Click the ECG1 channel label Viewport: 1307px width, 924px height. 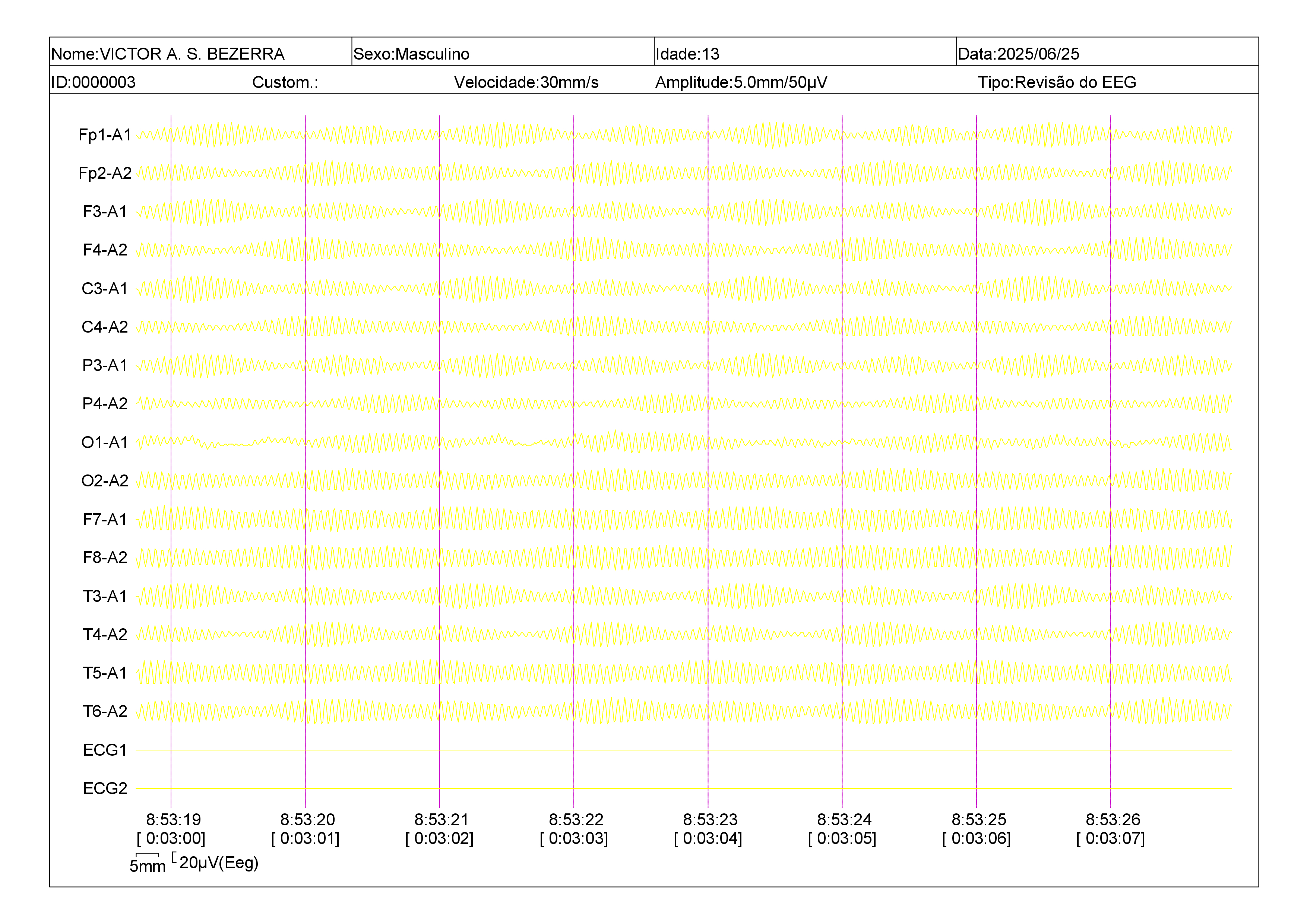(105, 750)
